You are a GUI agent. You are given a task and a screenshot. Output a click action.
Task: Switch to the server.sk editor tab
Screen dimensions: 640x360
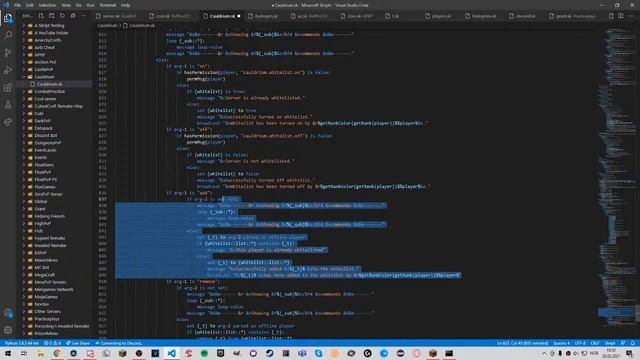tap(118, 16)
